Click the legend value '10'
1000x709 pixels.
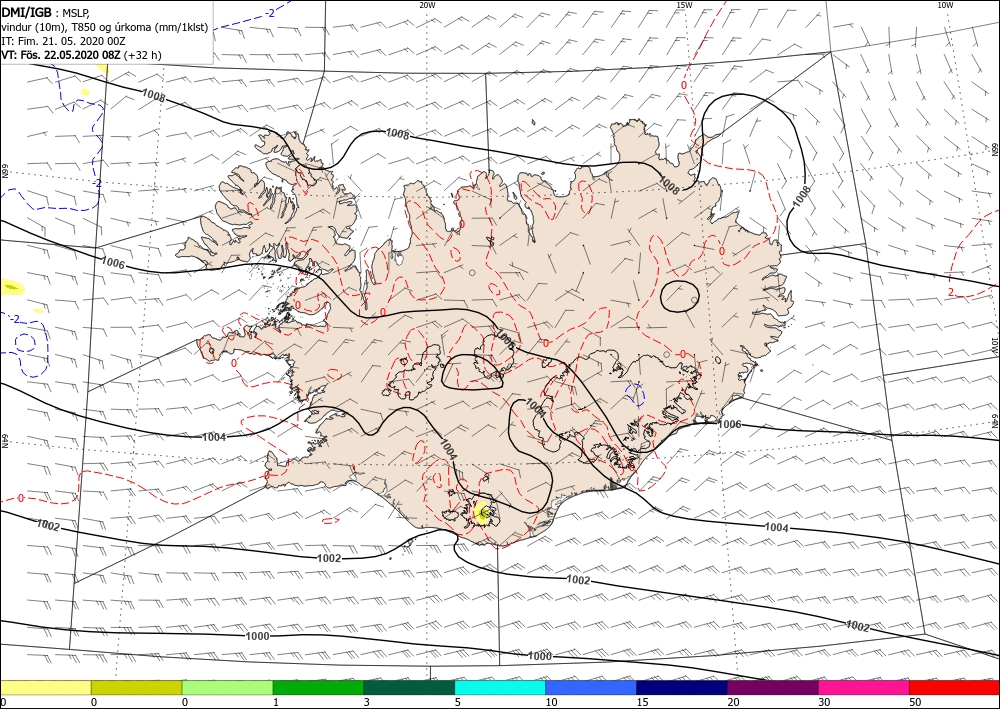point(552,702)
